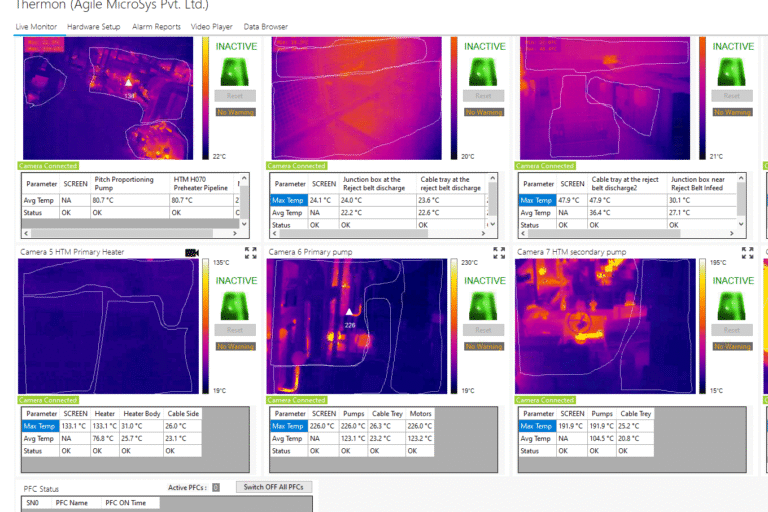The height and width of the screenshot is (512, 768).
Task: Click HTM H070 Preheater Pipeline column header
Action: (x=201, y=184)
